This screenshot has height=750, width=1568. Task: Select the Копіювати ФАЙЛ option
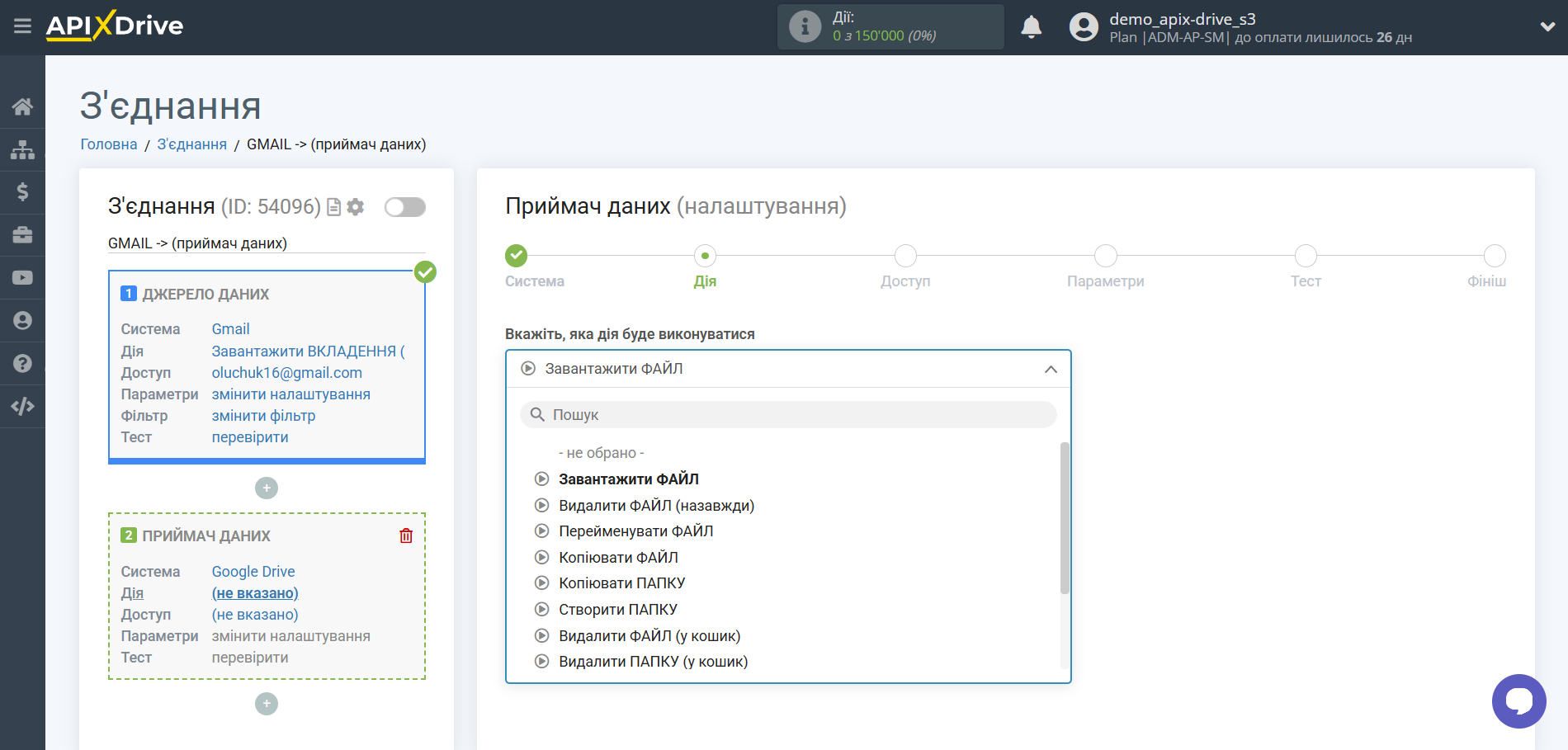(x=619, y=558)
